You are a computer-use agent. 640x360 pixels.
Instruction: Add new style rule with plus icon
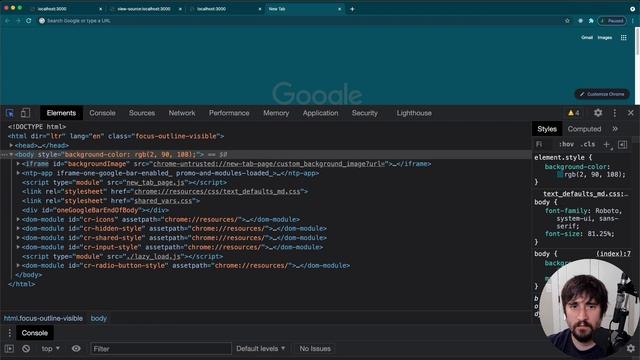(x=607, y=144)
